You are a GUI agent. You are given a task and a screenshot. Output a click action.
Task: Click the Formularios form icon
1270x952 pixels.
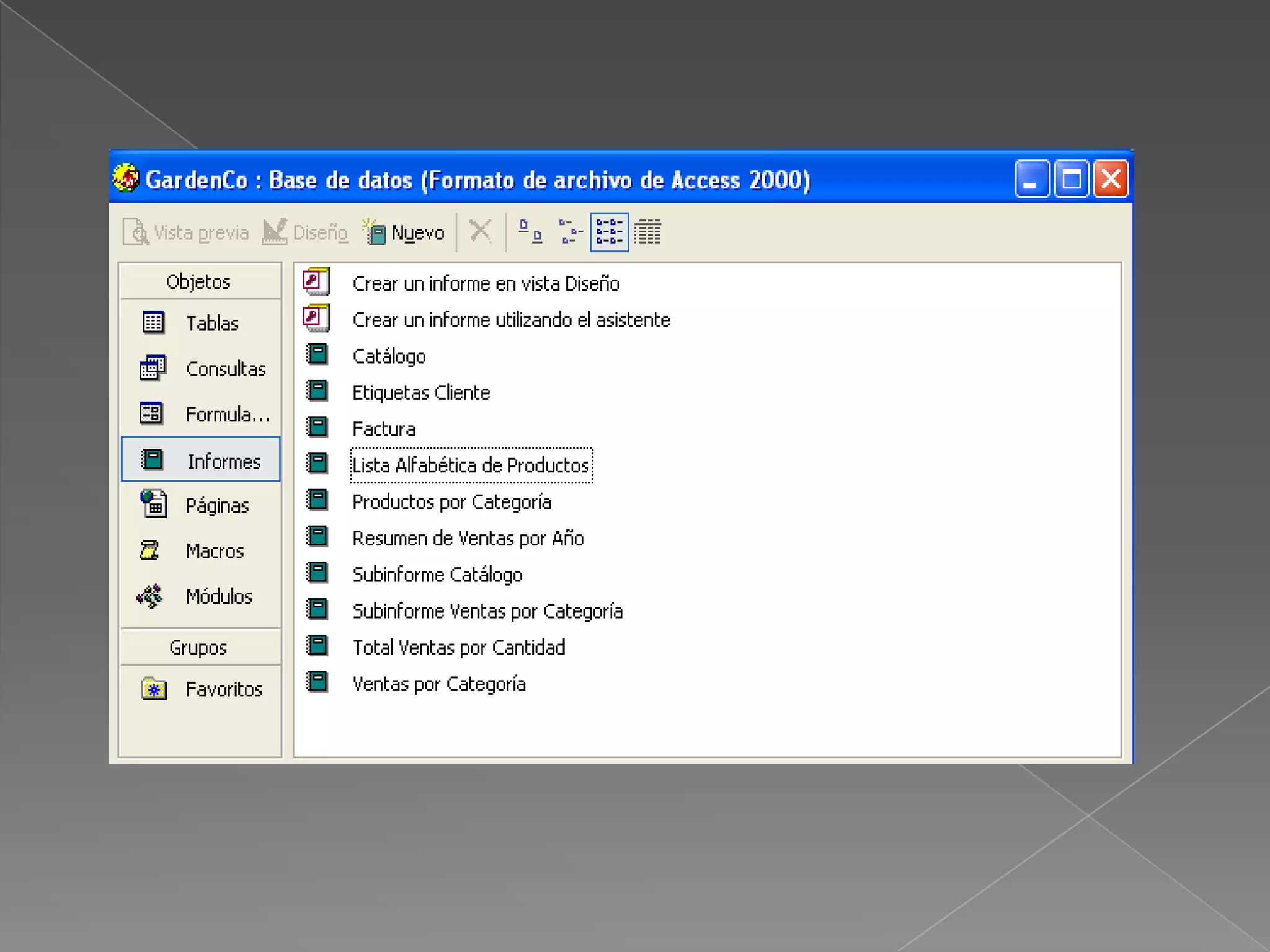click(152, 413)
